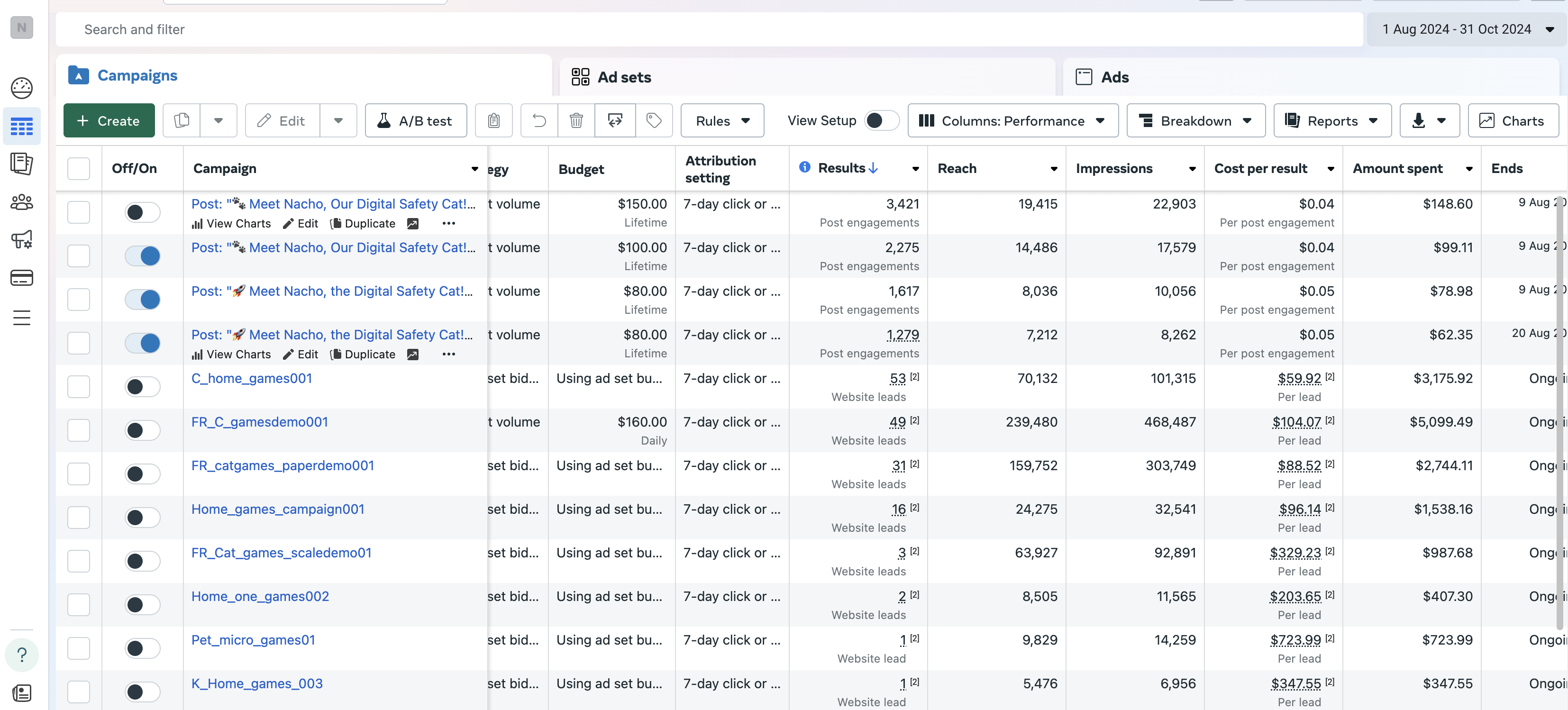
Task: Click the undo arrow icon
Action: (539, 120)
